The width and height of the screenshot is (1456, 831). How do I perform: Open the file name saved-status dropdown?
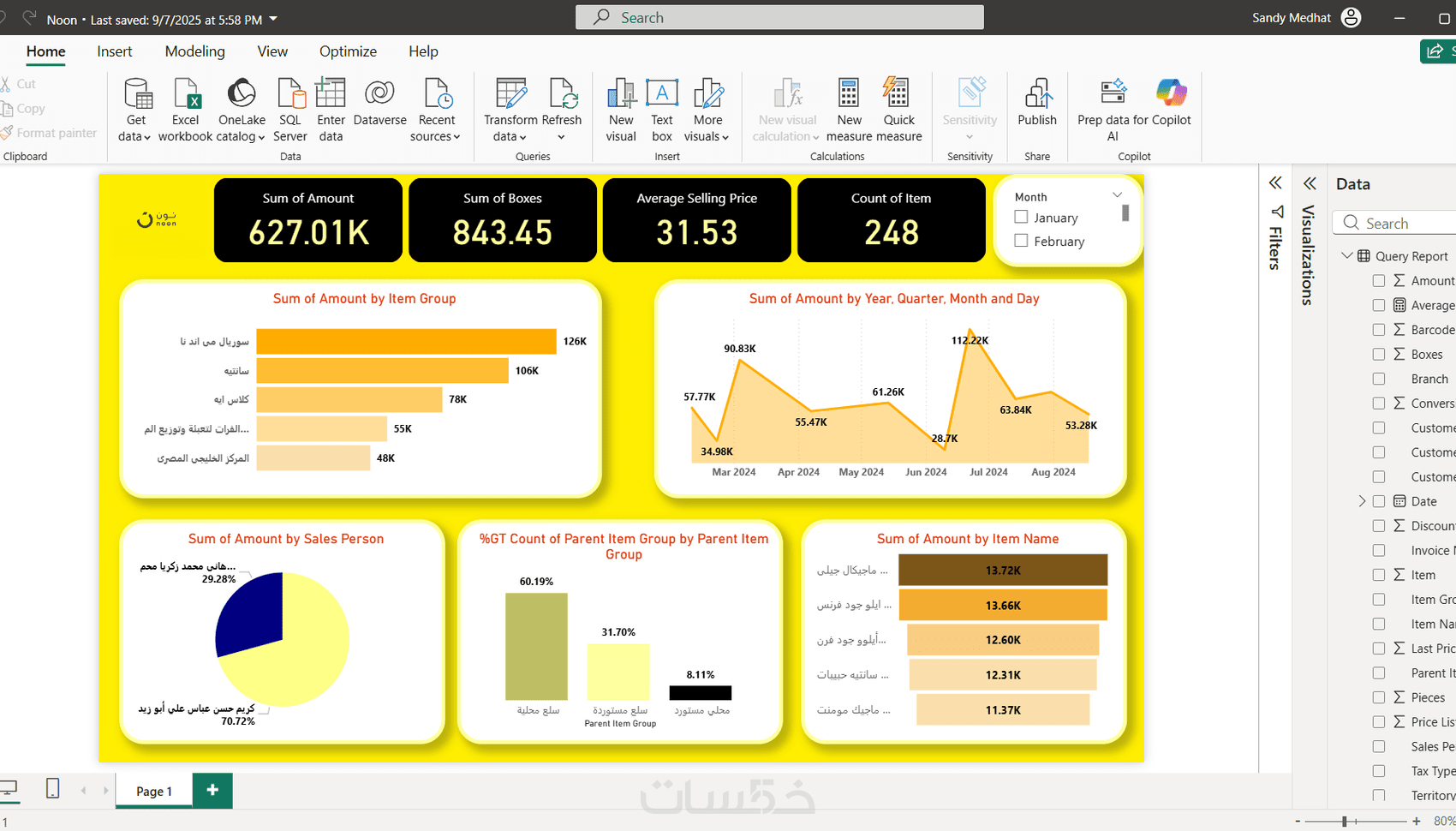273,18
